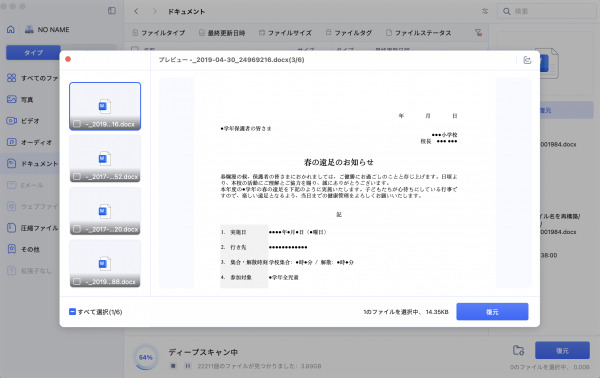The width and height of the screenshot is (600, 378).
Task: Pause the deep scan
Action: click(x=188, y=366)
